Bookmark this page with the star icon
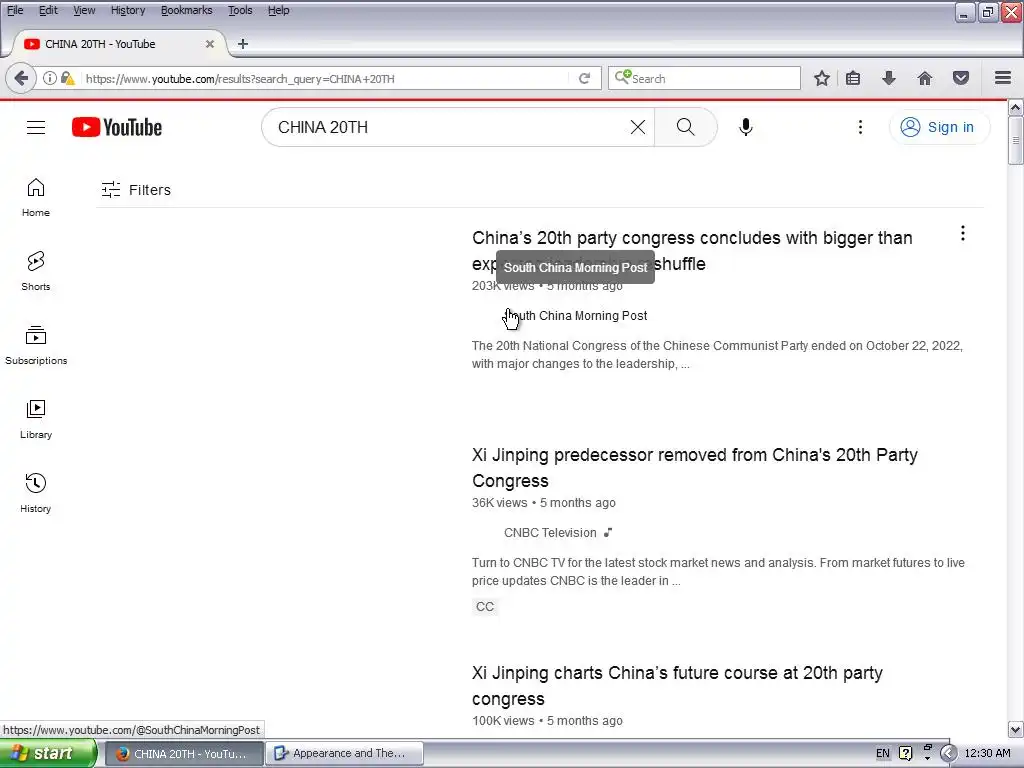 822,78
